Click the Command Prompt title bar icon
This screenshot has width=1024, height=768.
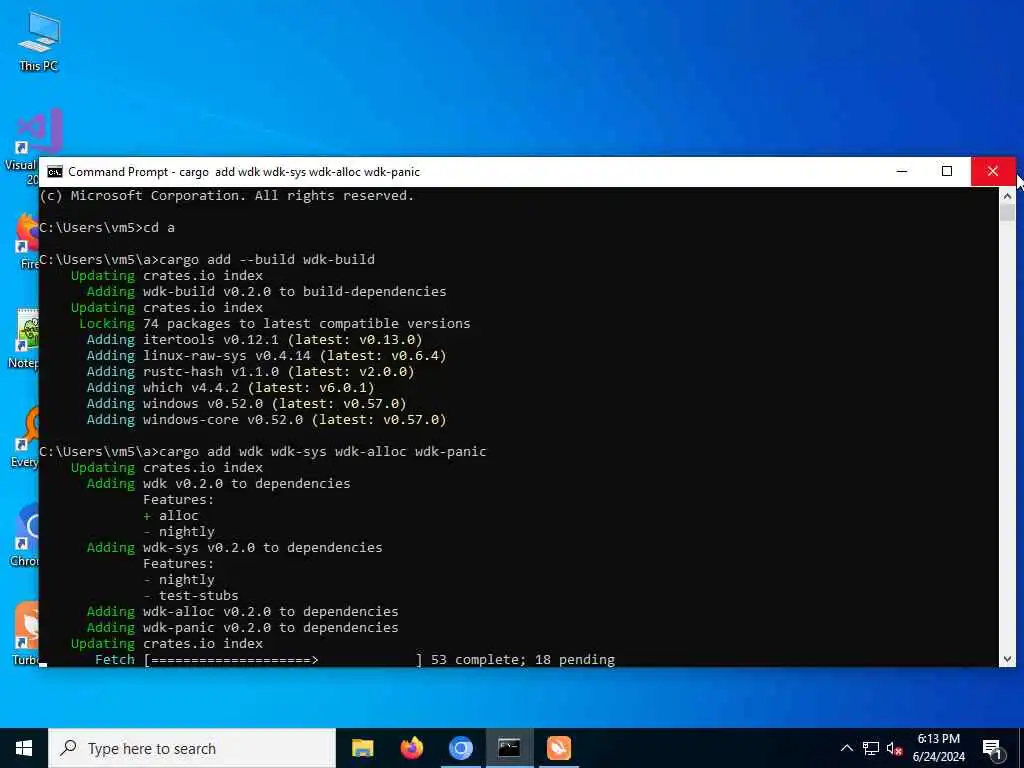click(x=55, y=172)
